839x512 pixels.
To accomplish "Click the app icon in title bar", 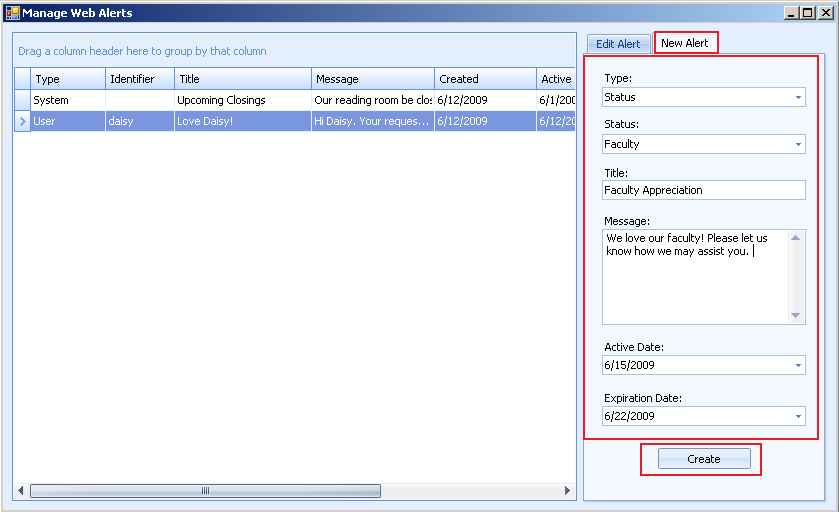I will 12,13.
